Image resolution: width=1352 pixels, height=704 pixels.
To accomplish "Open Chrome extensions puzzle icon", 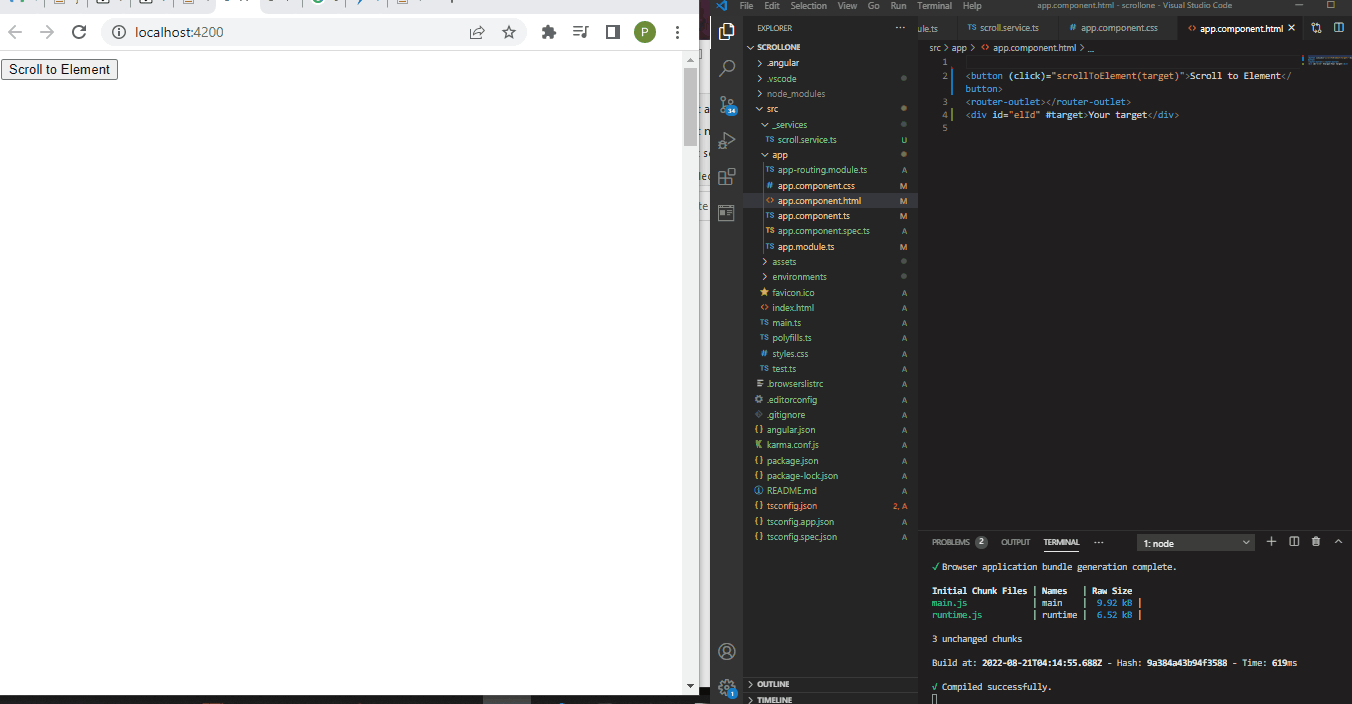I will pos(548,32).
